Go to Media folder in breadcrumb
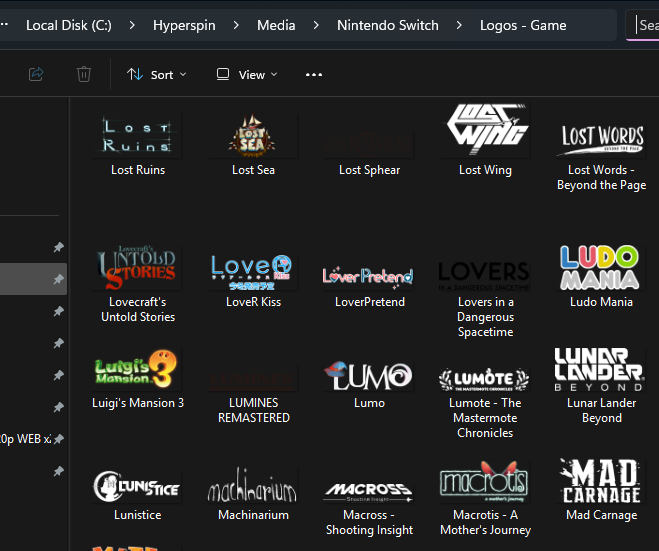 [276, 26]
